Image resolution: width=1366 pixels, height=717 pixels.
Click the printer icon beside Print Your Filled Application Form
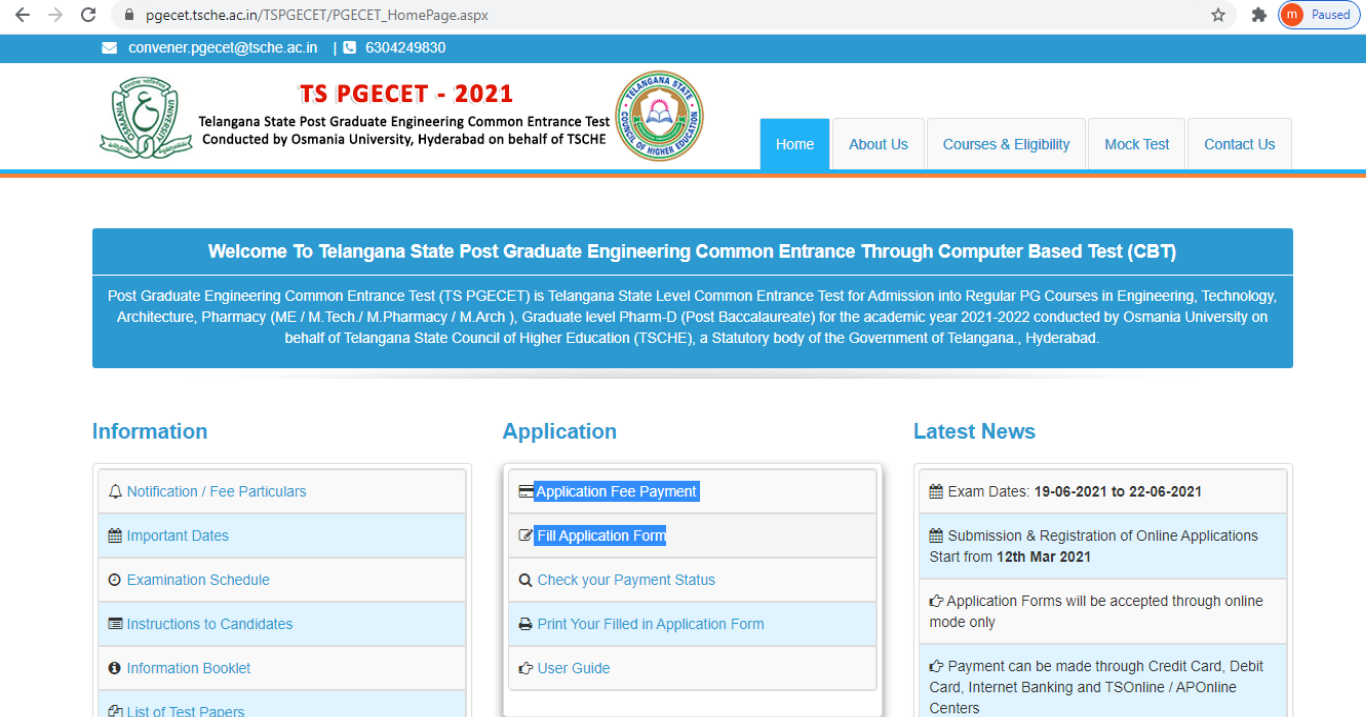coord(526,623)
